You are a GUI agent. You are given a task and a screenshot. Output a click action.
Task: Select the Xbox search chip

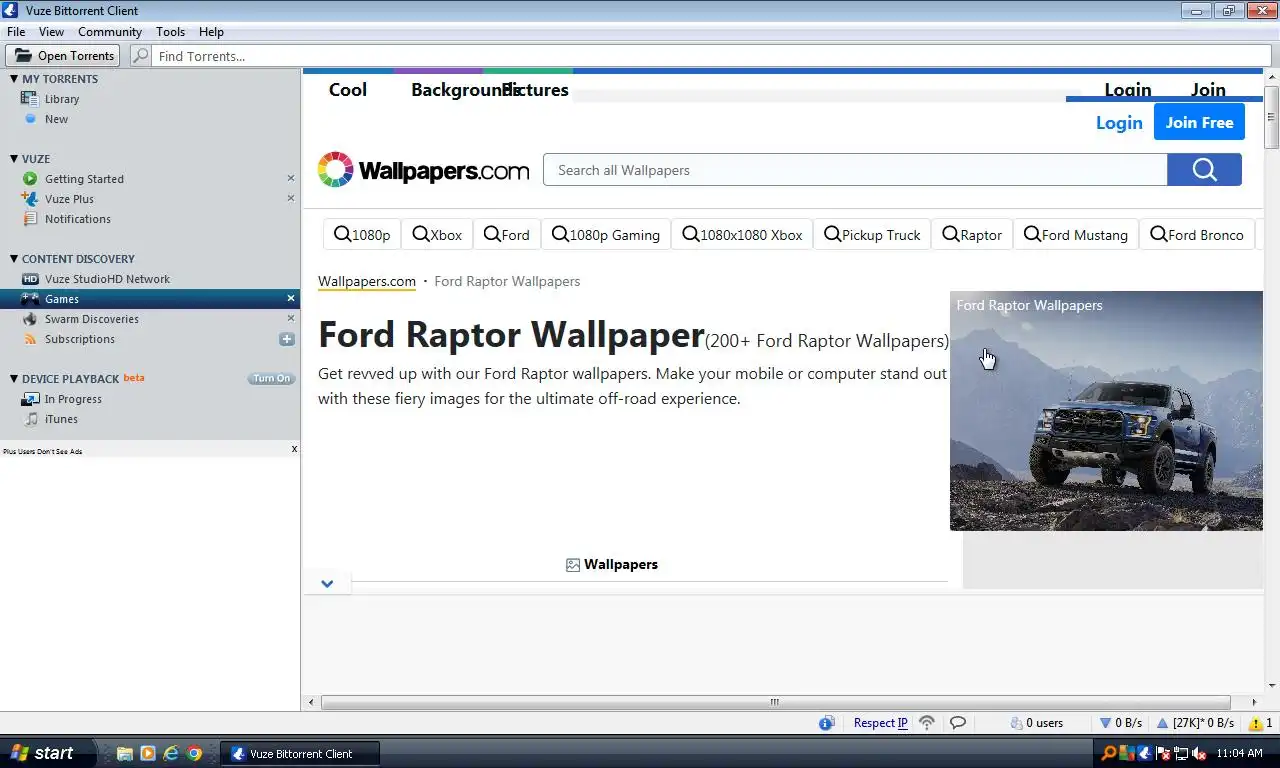tap(437, 235)
